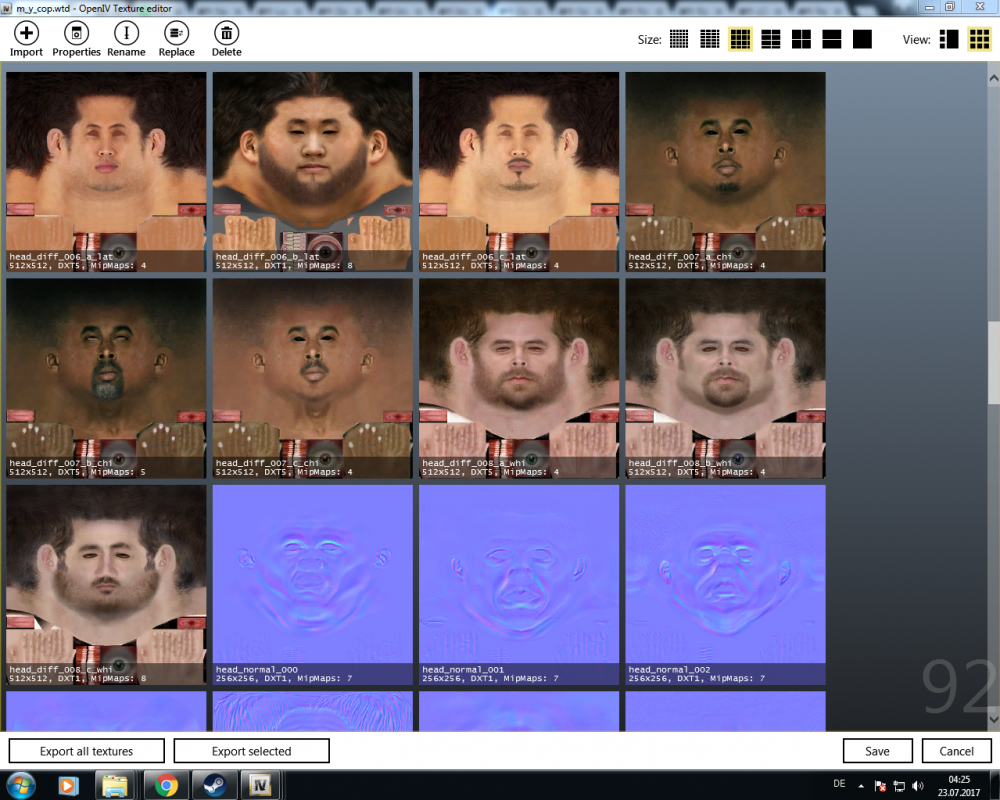Open Google Chrome from the taskbar
The width and height of the screenshot is (1000, 800).
pyautogui.click(x=166, y=784)
